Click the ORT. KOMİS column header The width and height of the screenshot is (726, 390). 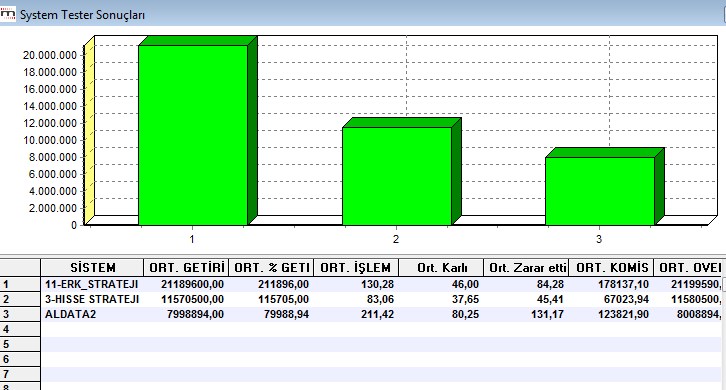click(612, 268)
